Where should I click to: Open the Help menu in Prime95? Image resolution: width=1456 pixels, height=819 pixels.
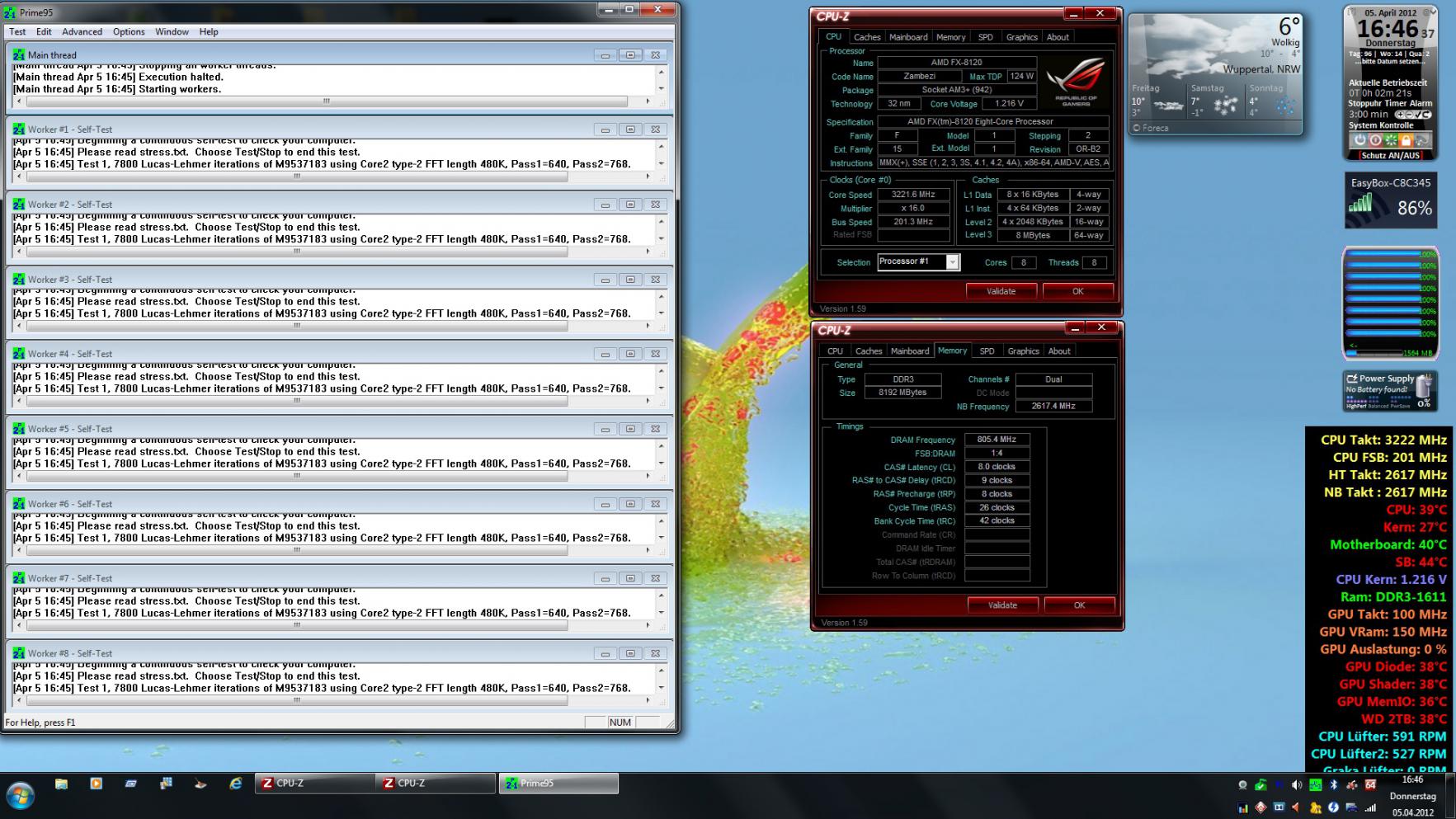pos(209,31)
